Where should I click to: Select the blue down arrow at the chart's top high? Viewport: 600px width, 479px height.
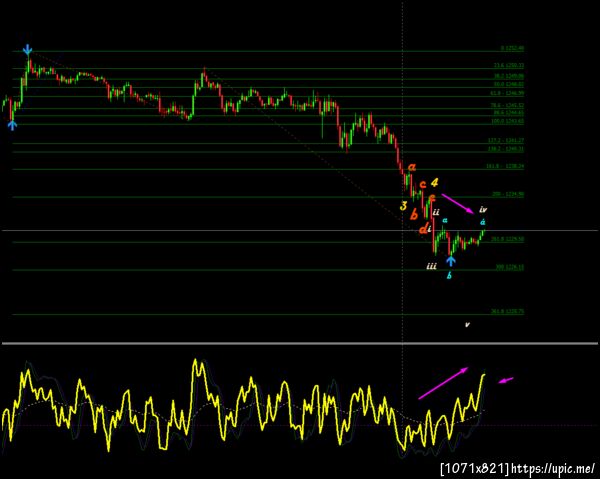27,50
